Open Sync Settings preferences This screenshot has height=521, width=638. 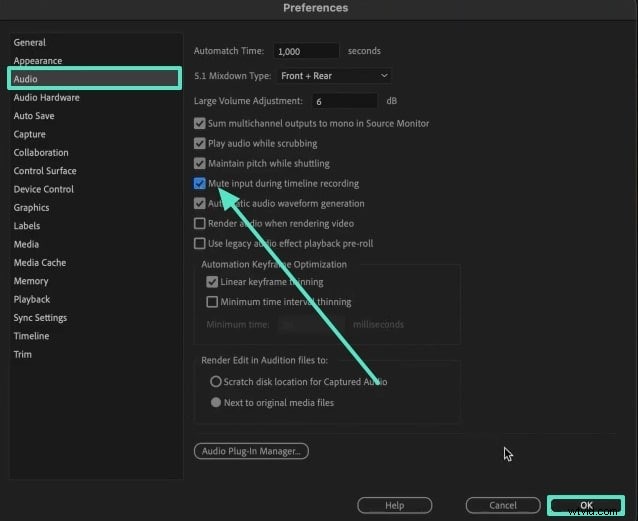point(40,317)
